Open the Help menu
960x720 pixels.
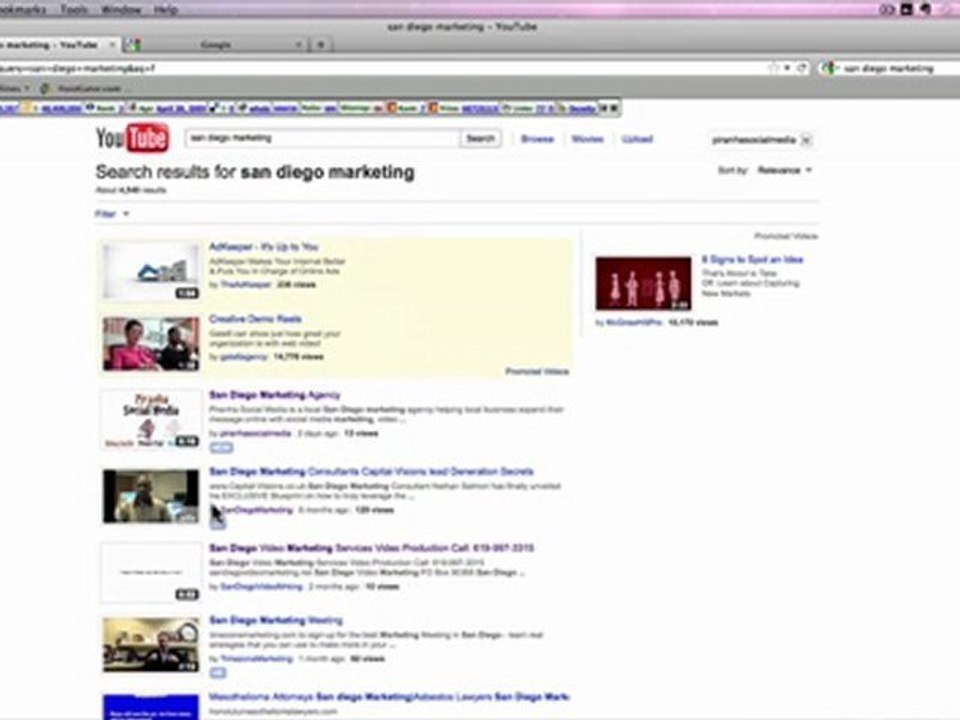[x=165, y=9]
